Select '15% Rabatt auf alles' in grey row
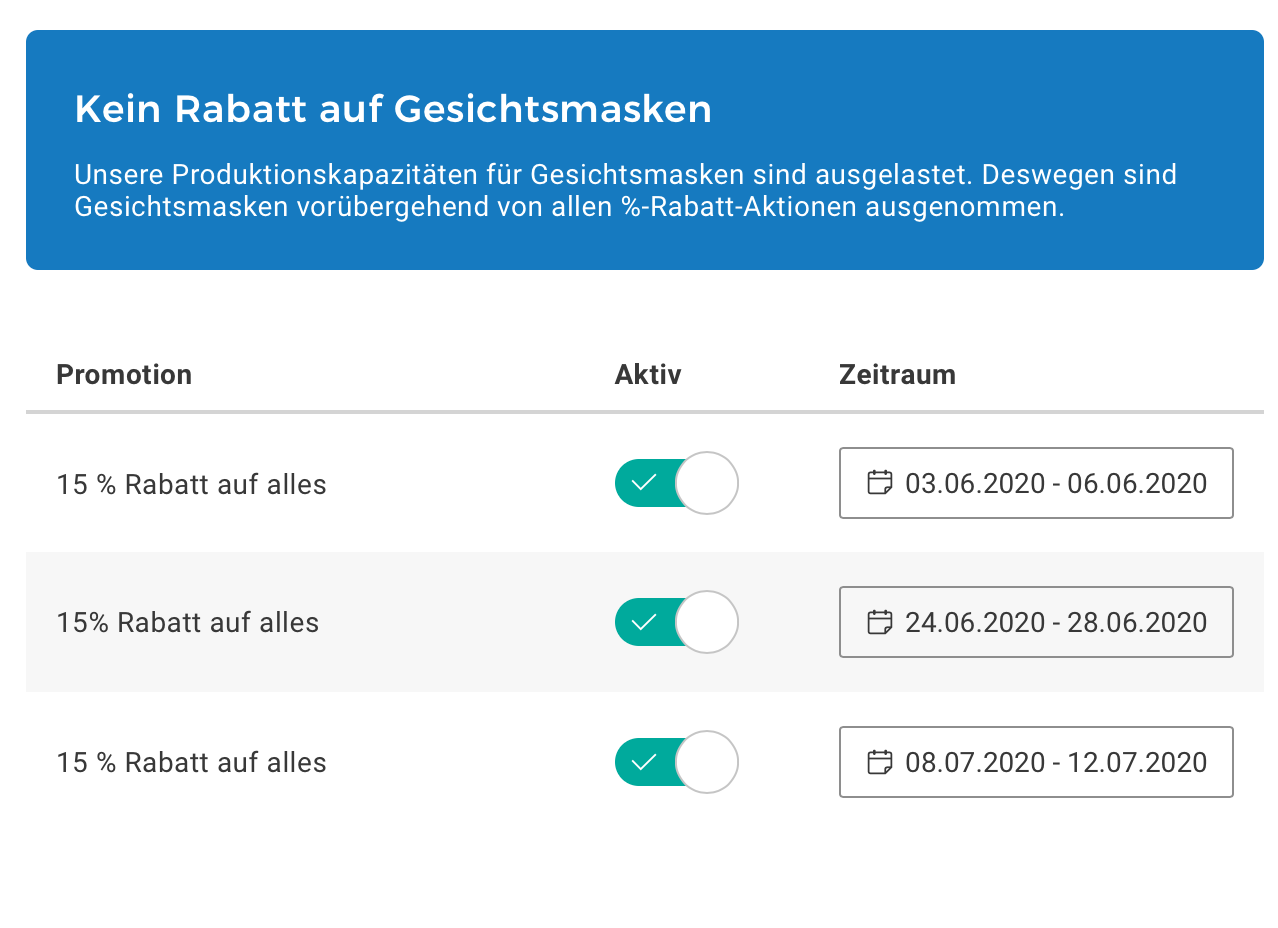This screenshot has height=928, width=1278. pos(187,623)
